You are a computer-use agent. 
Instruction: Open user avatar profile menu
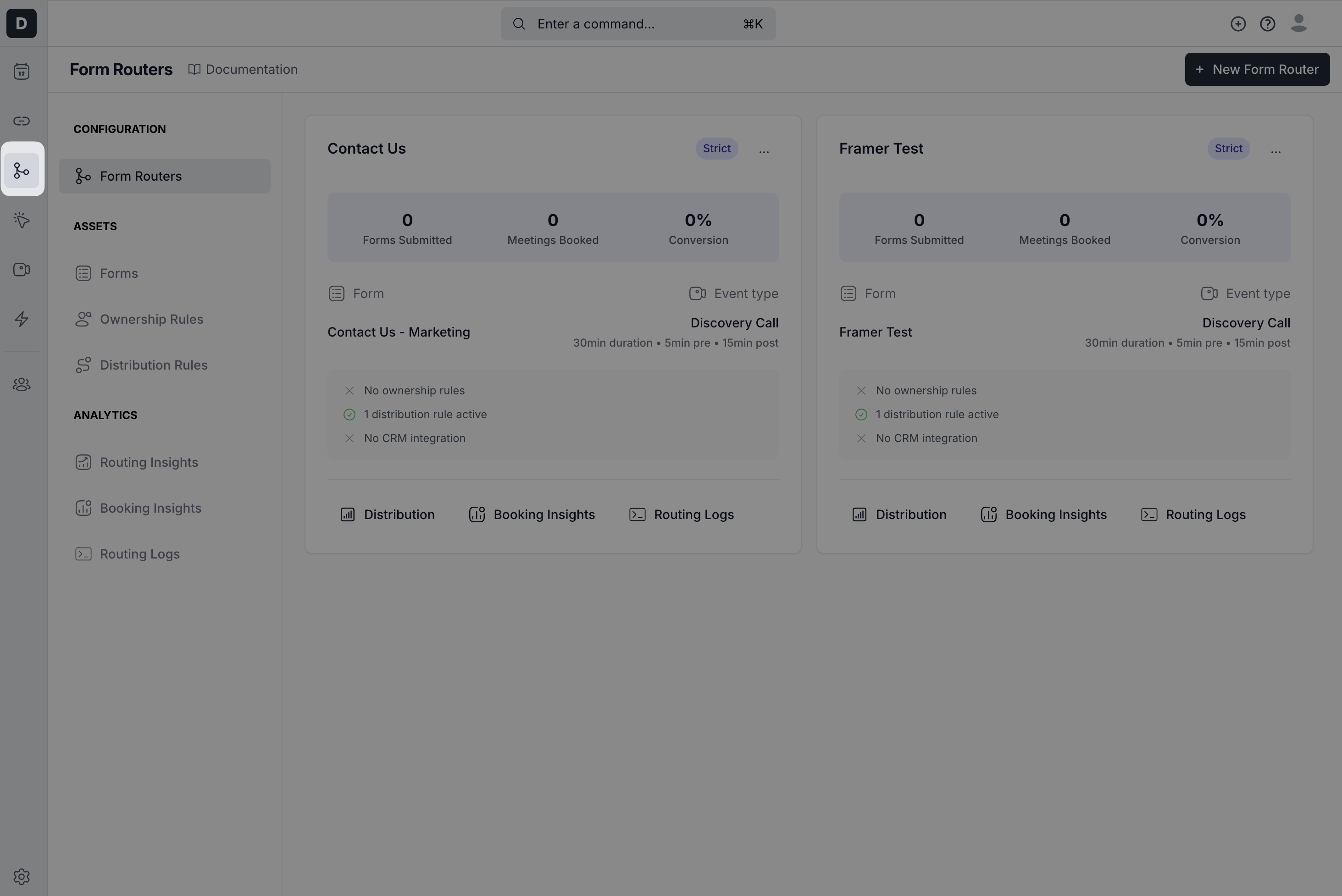(x=1298, y=23)
